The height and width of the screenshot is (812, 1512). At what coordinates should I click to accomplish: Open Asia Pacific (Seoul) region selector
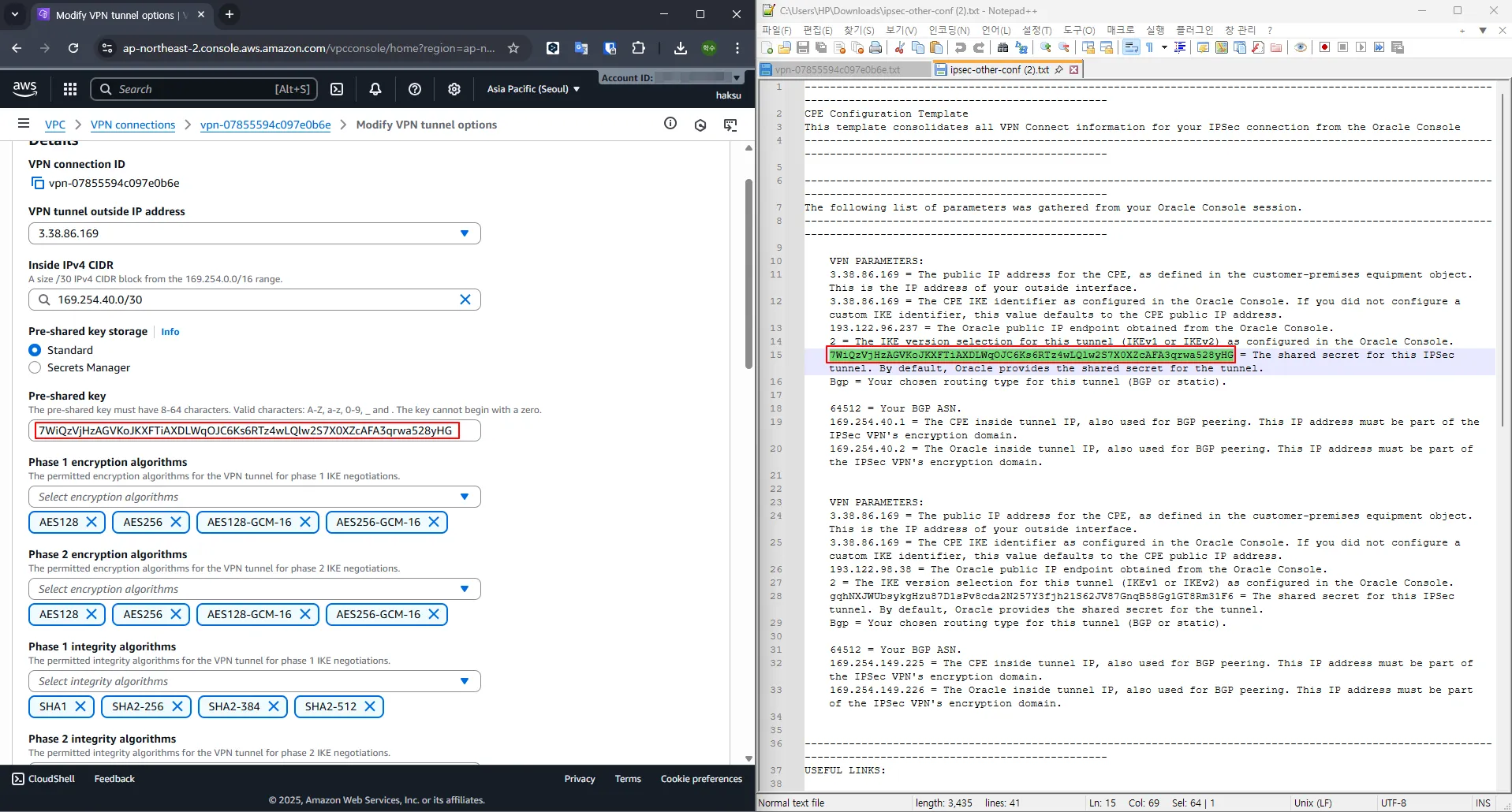533,89
